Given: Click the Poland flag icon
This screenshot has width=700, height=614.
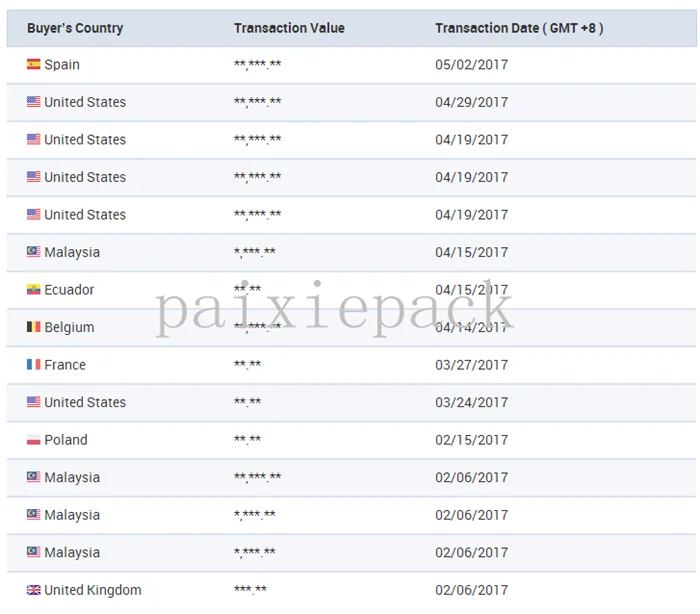Looking at the screenshot, I should click(x=33, y=440).
